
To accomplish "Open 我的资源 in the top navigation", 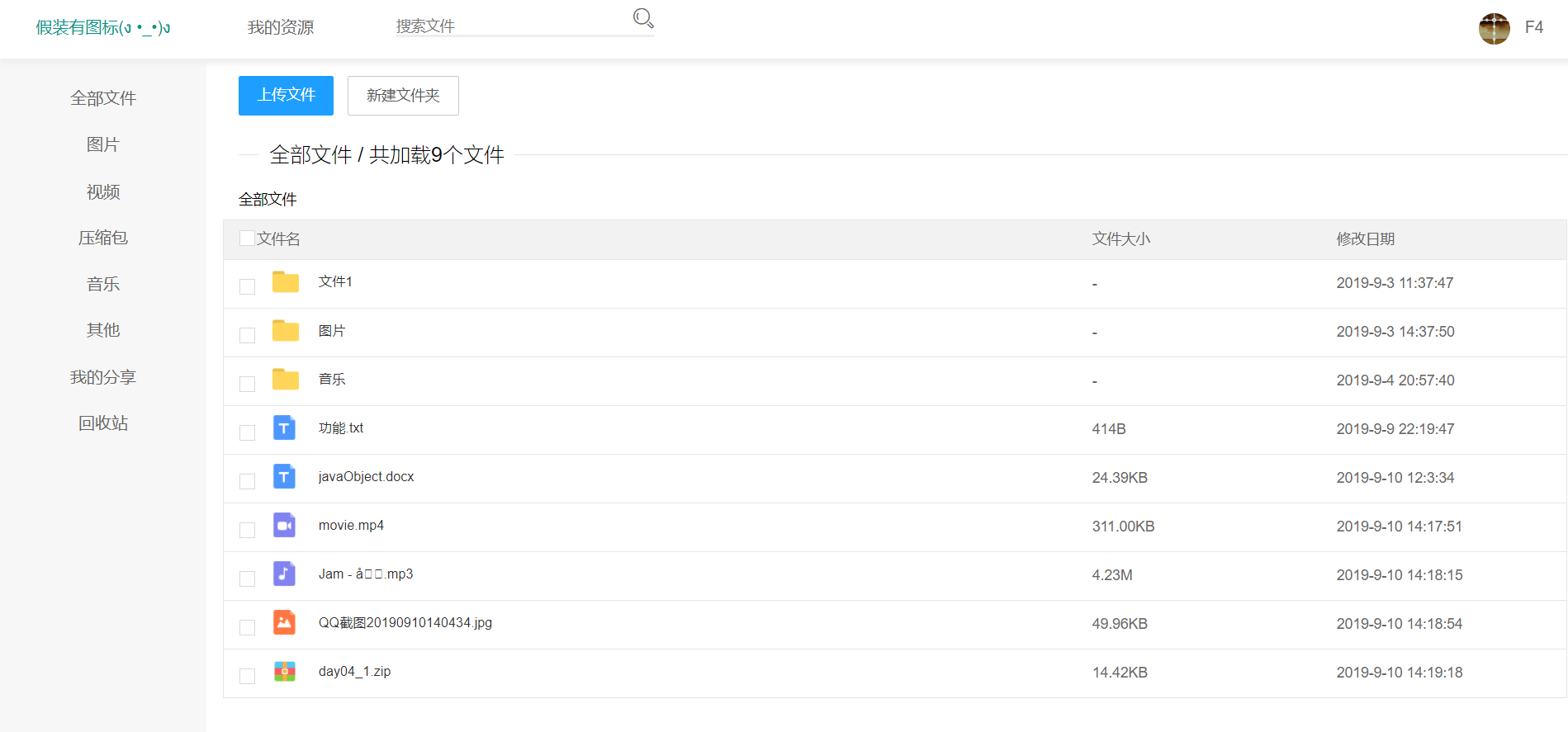I will 281,27.
